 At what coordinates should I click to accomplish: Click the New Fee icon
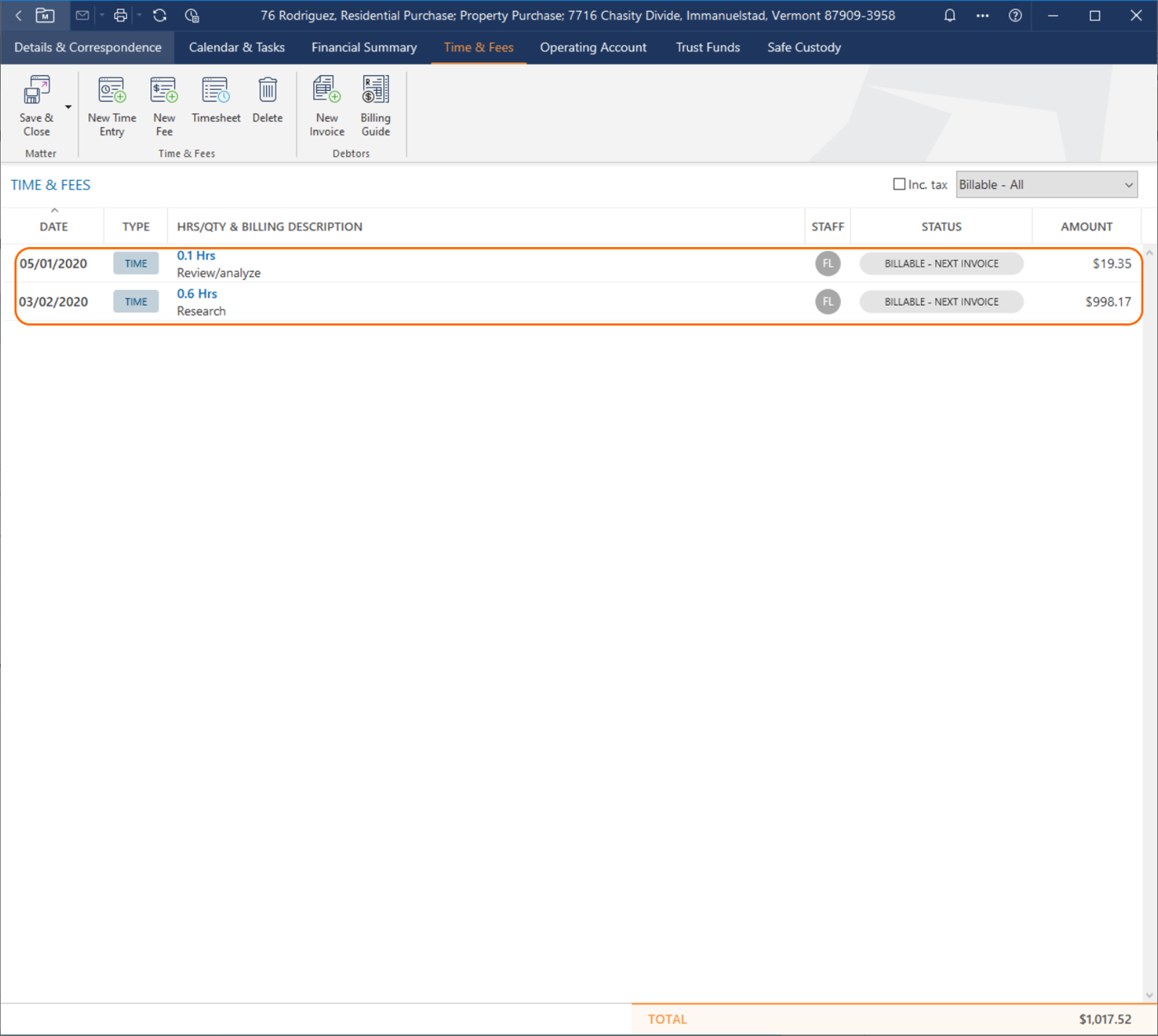(x=164, y=91)
